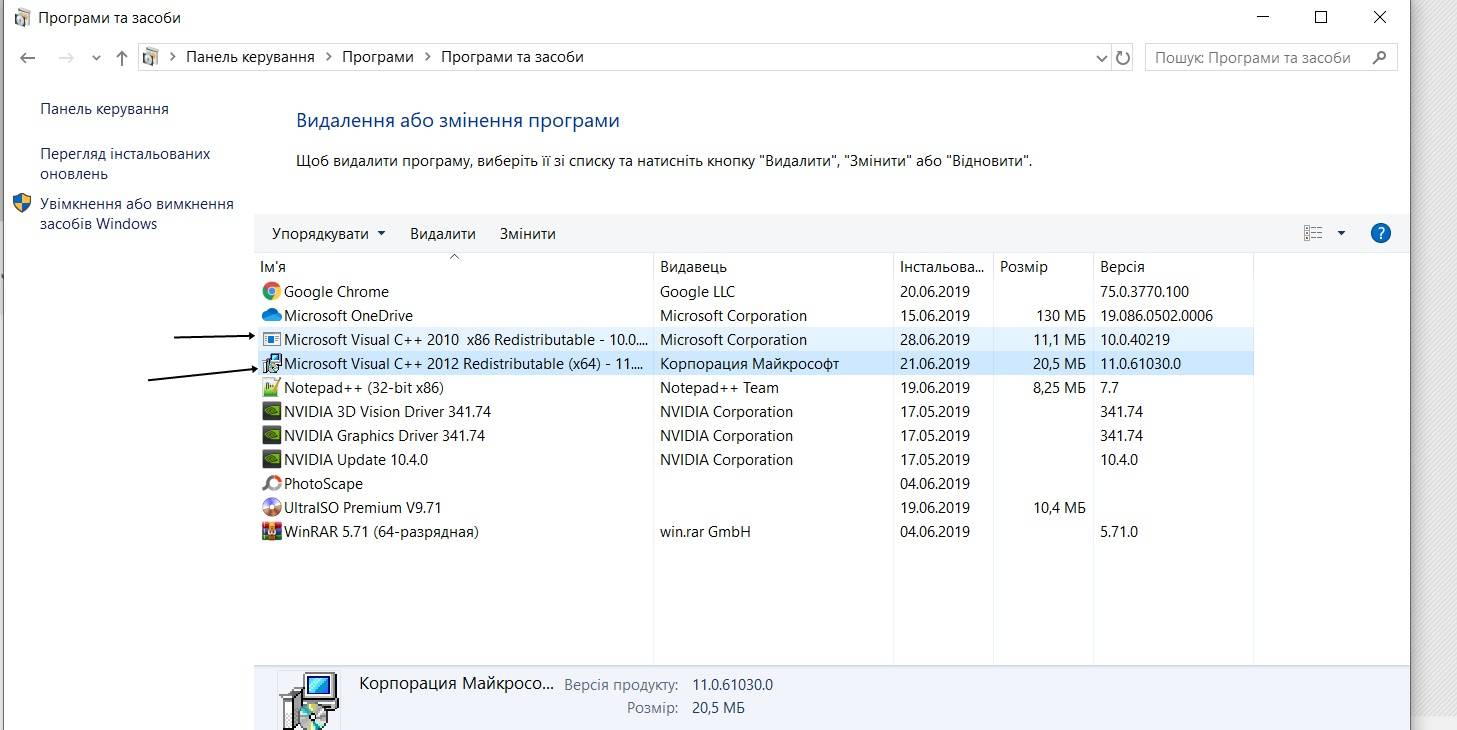Image resolution: width=1457 pixels, height=730 pixels.
Task: Click the Панель керування breadcrumb
Action: pos(250,58)
